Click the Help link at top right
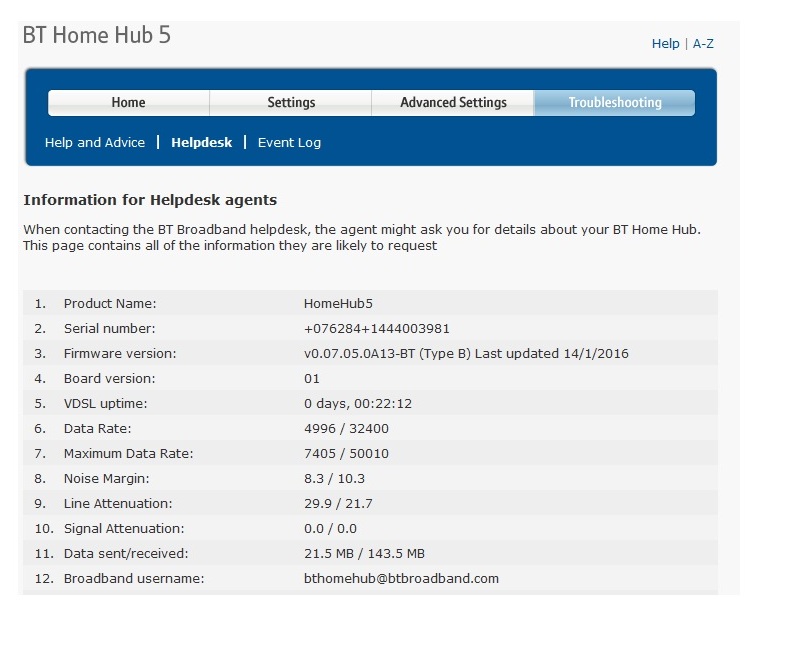Viewport: 805px width, 652px height. pos(665,44)
